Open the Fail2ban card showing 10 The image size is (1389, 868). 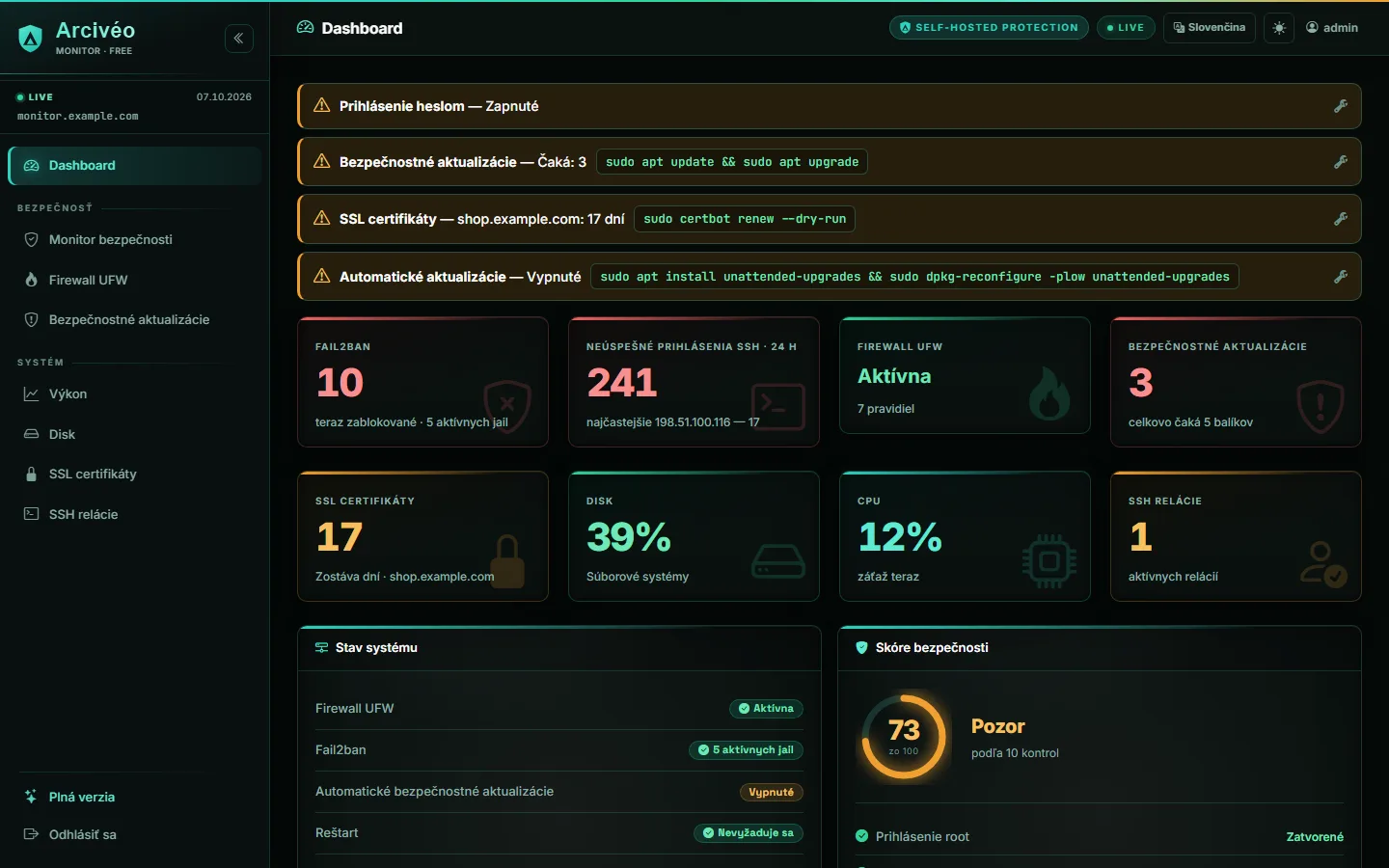422,383
